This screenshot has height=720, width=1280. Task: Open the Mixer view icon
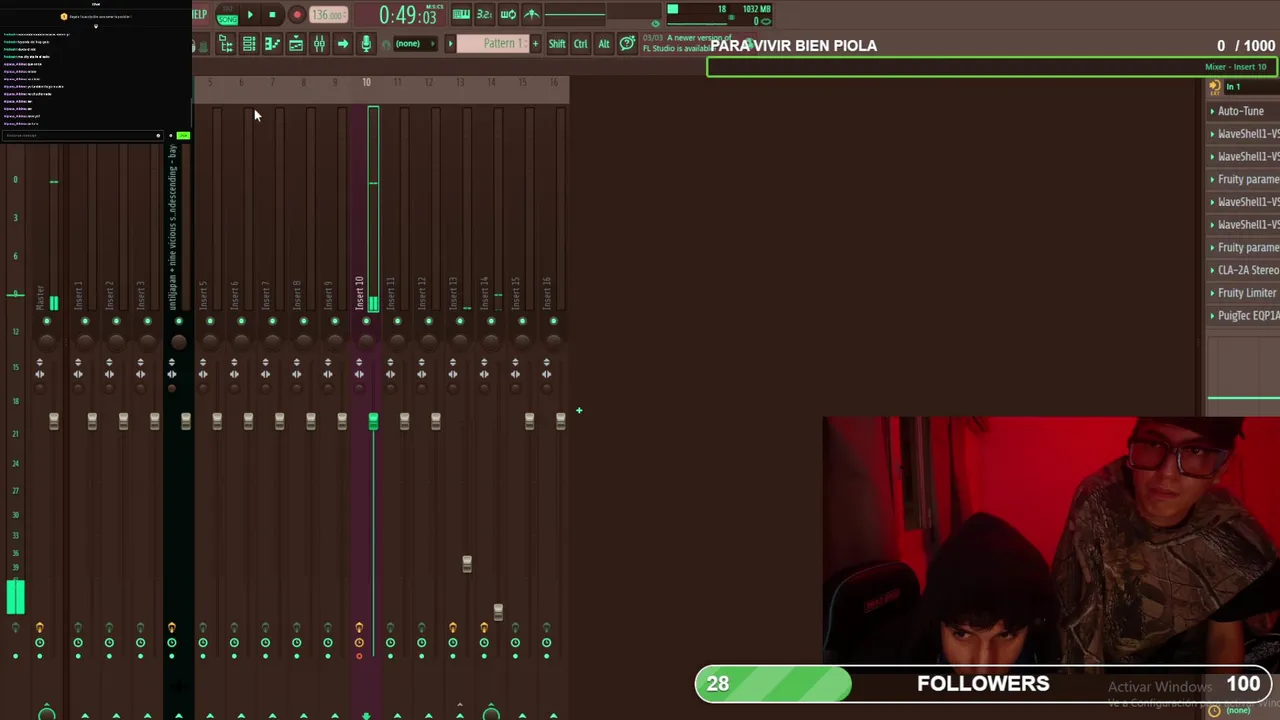coord(319,44)
